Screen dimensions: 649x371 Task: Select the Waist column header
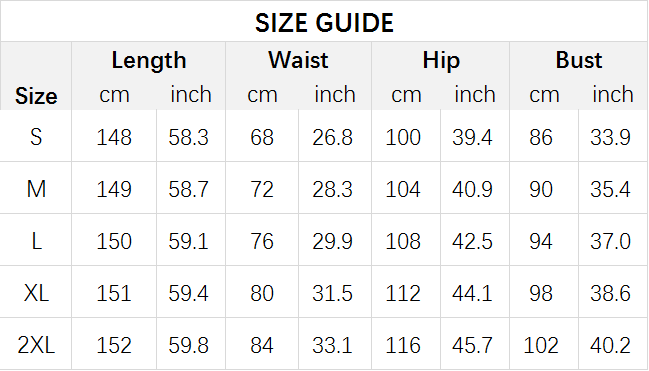click(298, 60)
